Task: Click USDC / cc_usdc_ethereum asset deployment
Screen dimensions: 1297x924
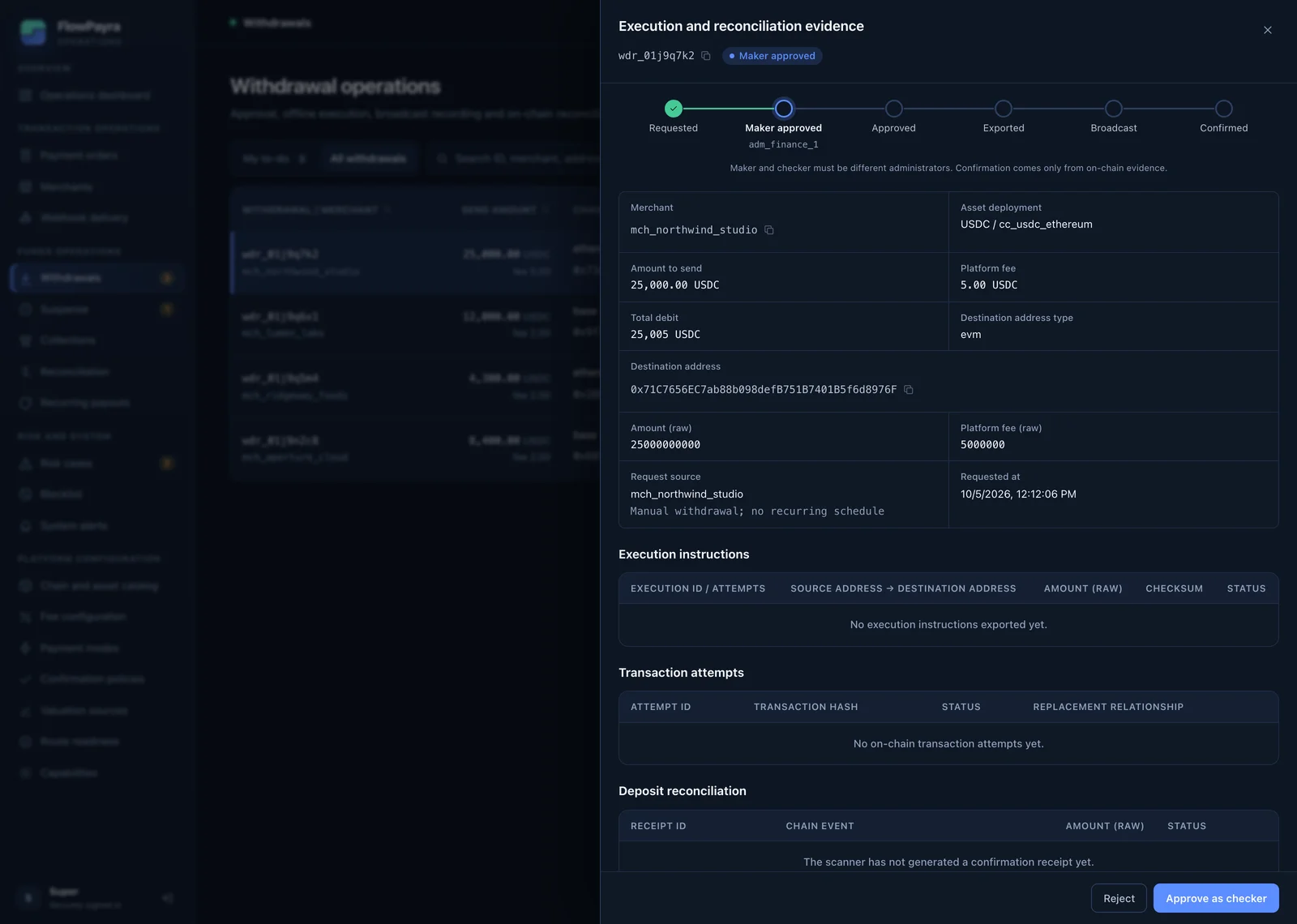Action: tap(1026, 225)
